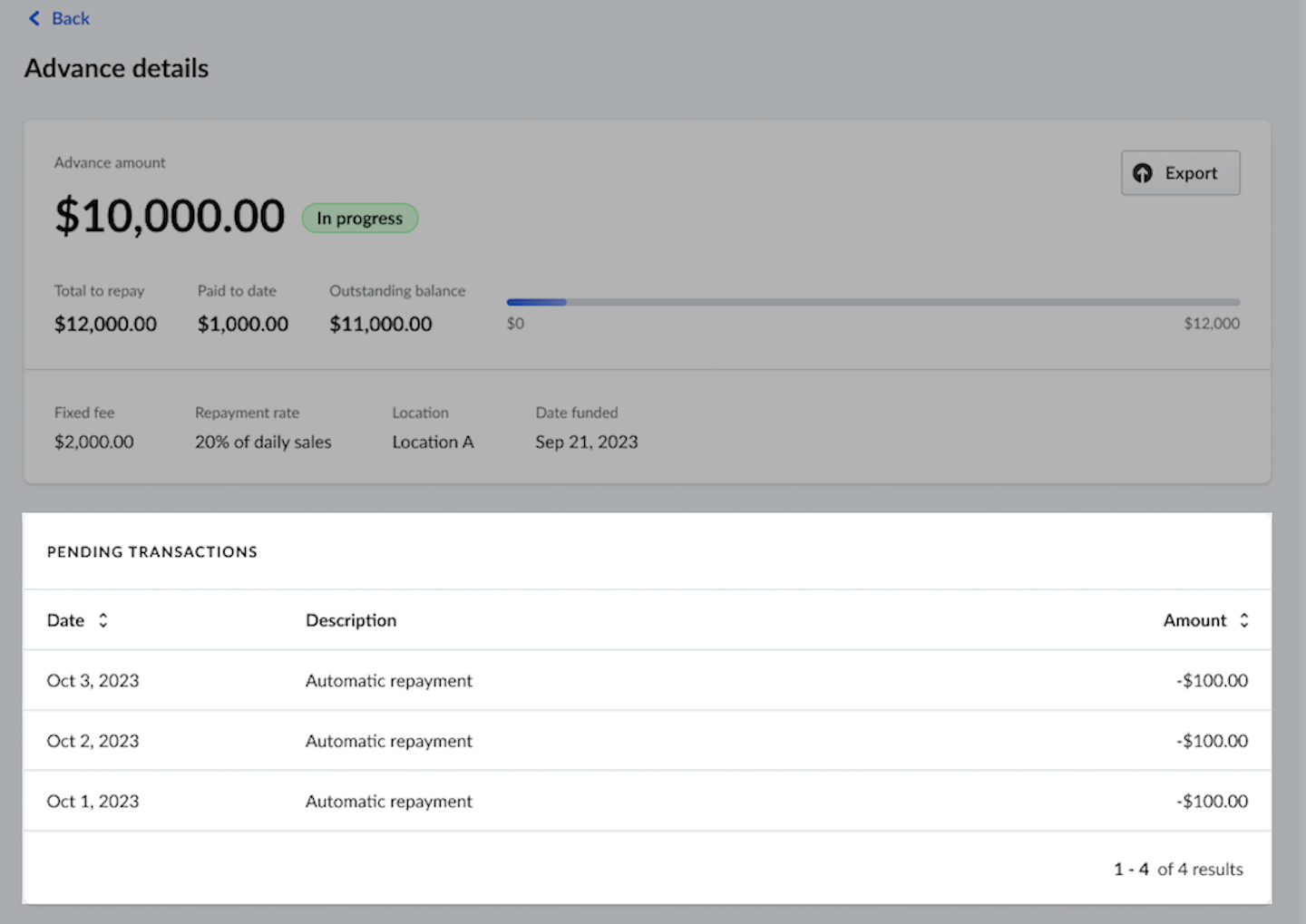Go back using the Back link text
This screenshot has height=924, width=1306.
coord(71,18)
